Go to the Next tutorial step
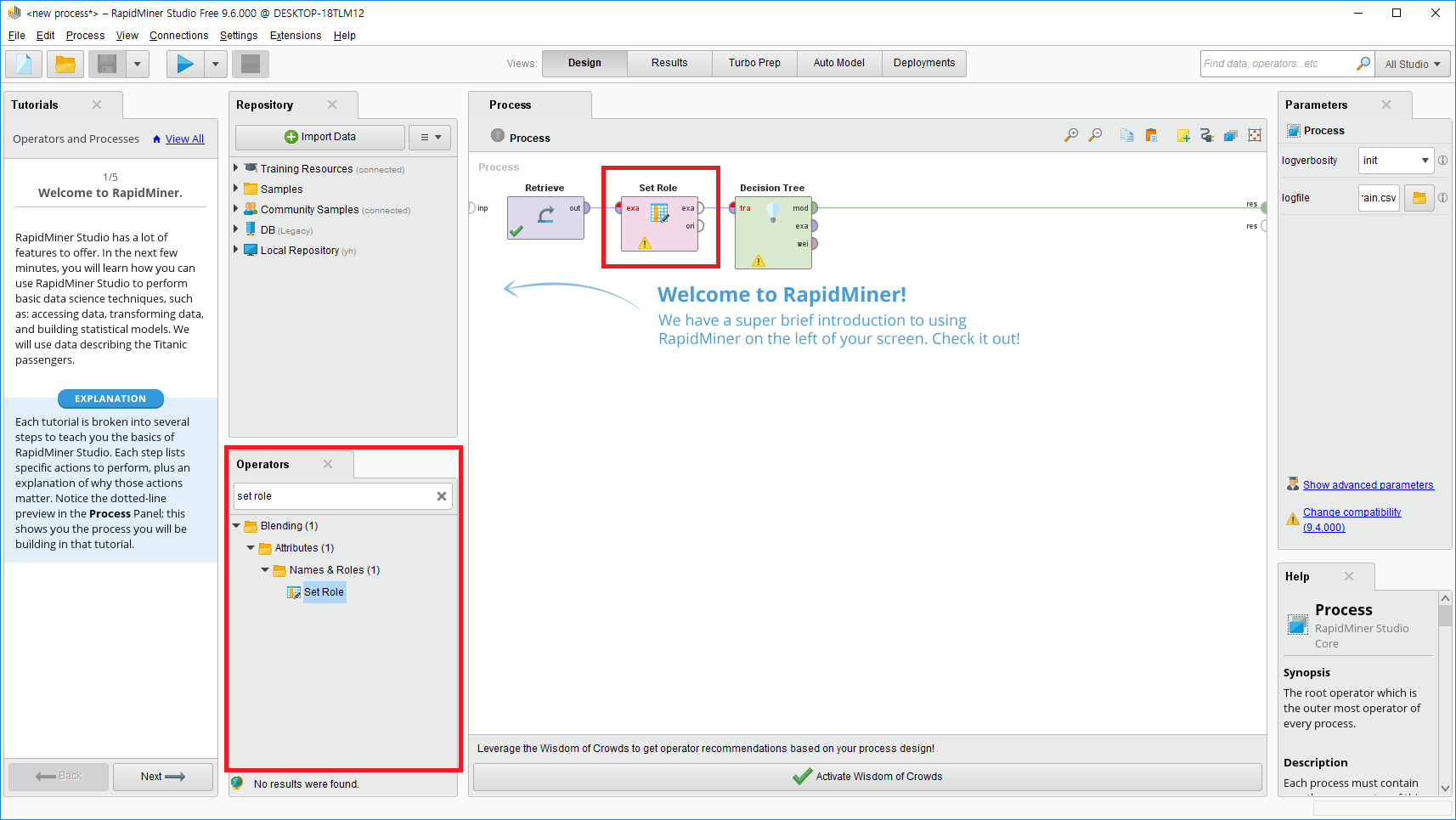The height and width of the screenshot is (820, 1456). pyautogui.click(x=163, y=777)
